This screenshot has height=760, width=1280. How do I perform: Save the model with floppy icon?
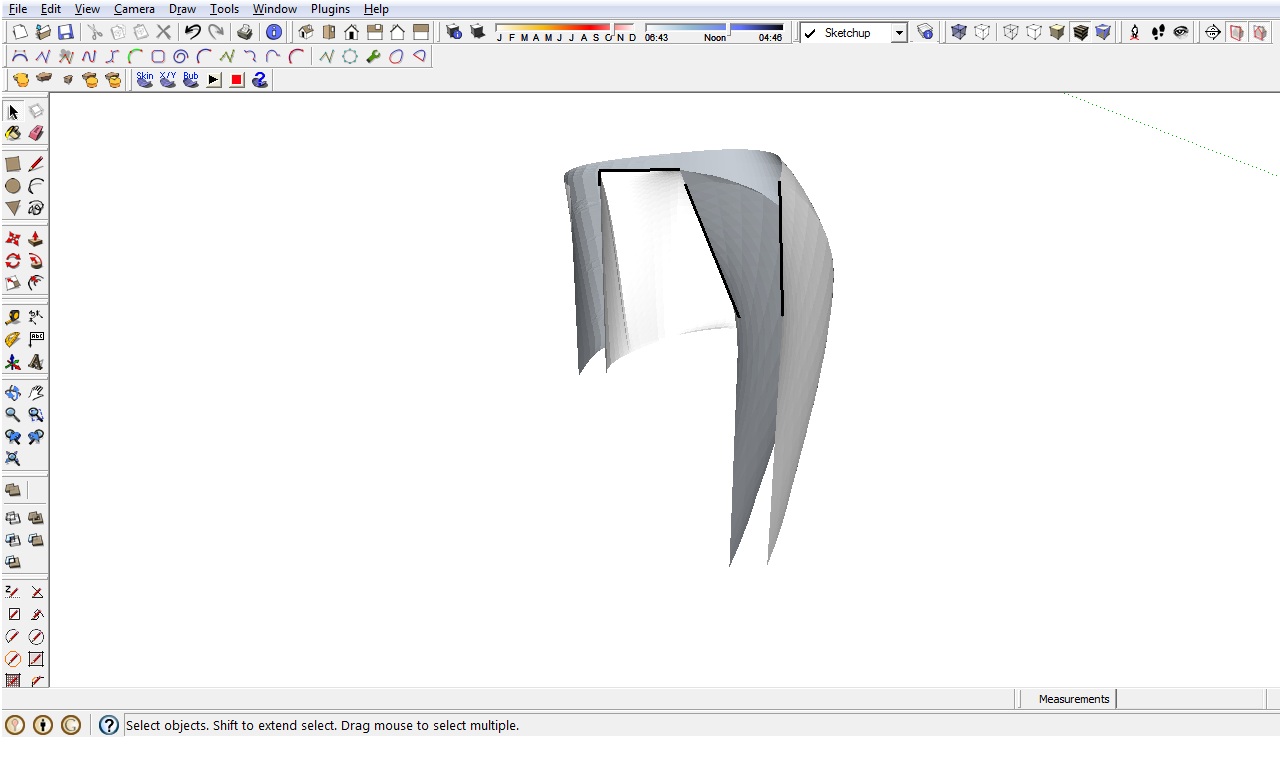tap(65, 32)
